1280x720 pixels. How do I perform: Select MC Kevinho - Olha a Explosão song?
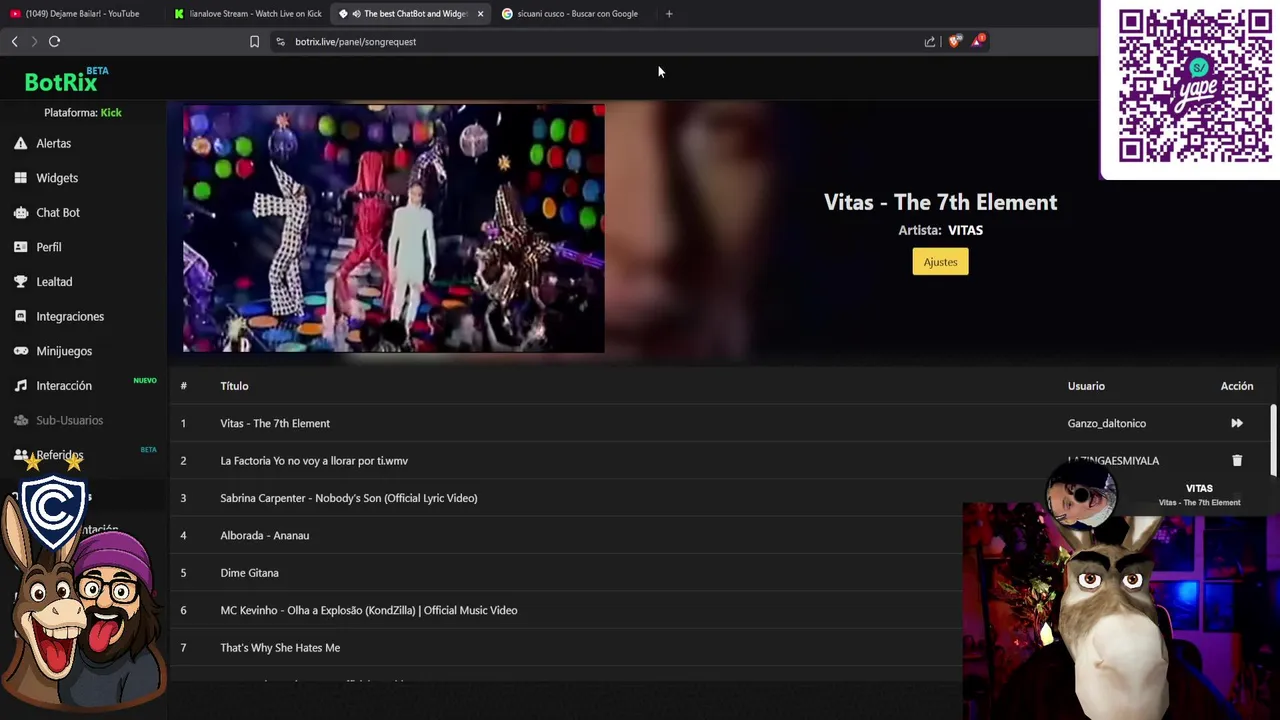point(369,610)
